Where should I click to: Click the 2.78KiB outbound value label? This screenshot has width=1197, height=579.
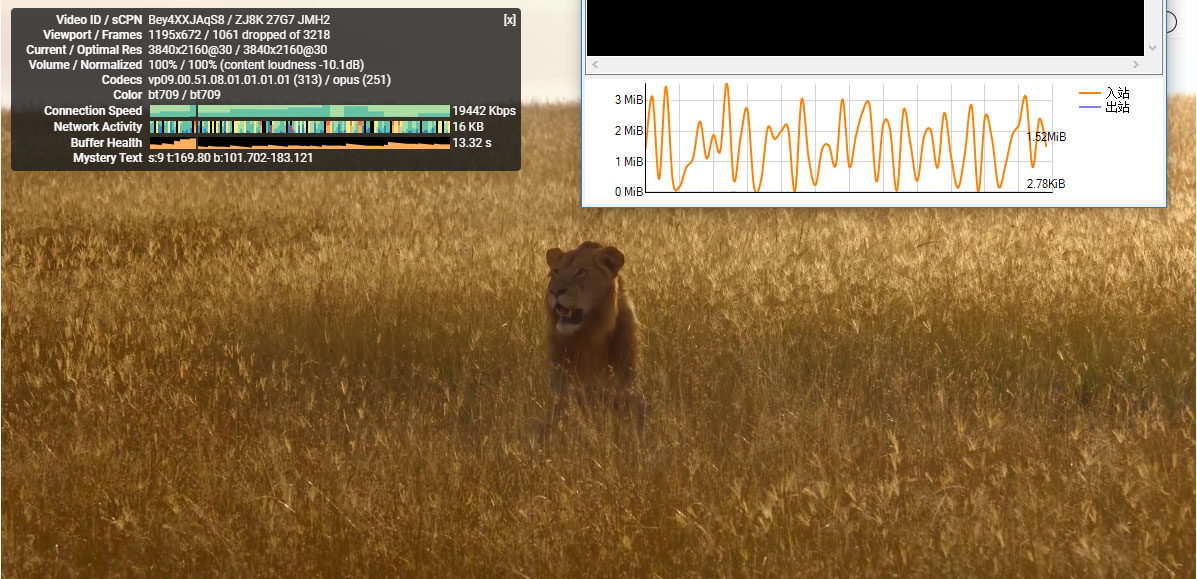coord(1046,184)
